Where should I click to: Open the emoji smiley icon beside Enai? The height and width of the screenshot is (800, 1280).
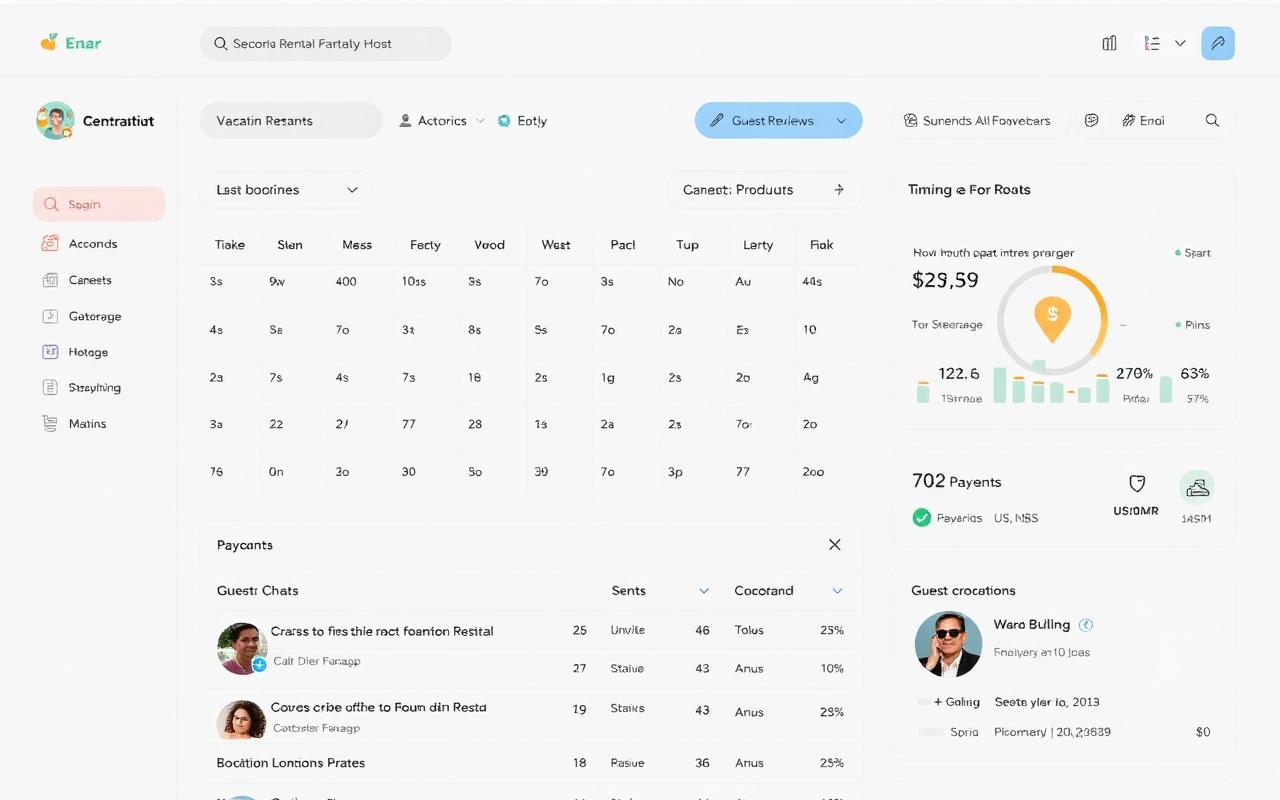tap(1090, 120)
